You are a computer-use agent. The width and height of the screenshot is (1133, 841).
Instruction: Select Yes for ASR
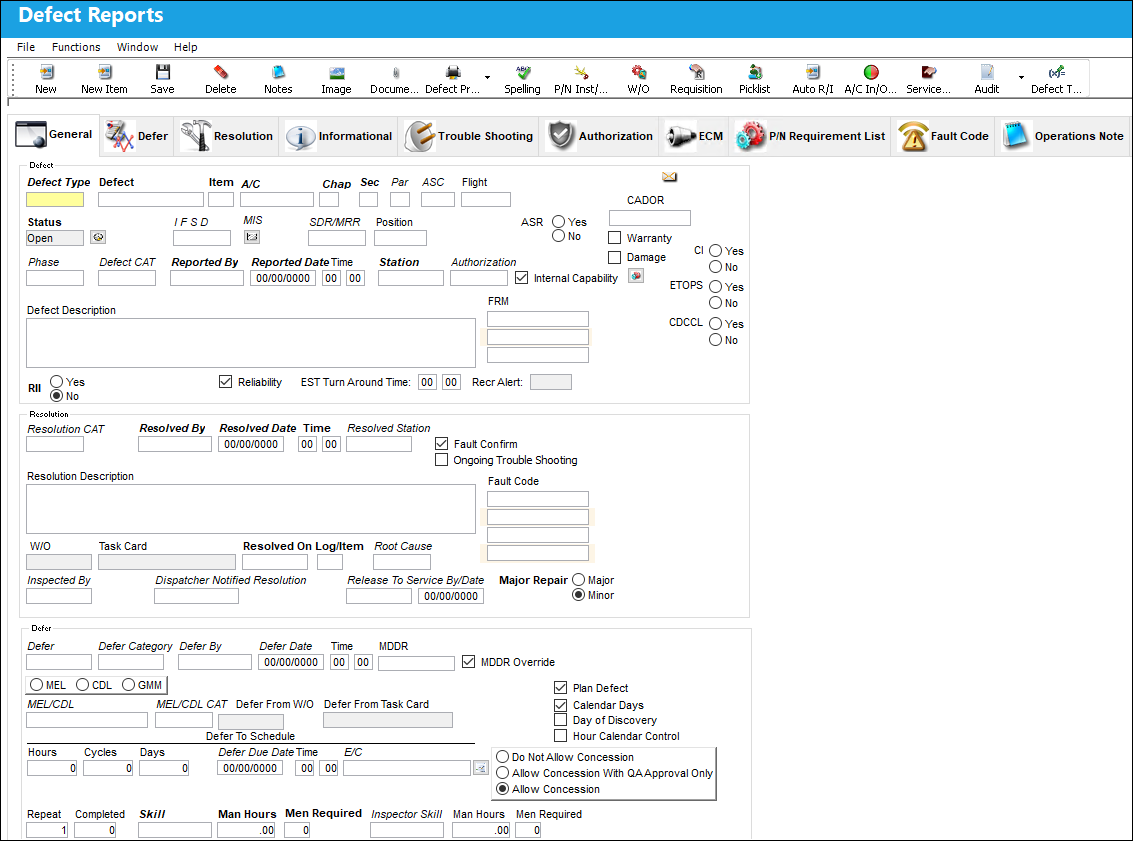tap(559, 222)
